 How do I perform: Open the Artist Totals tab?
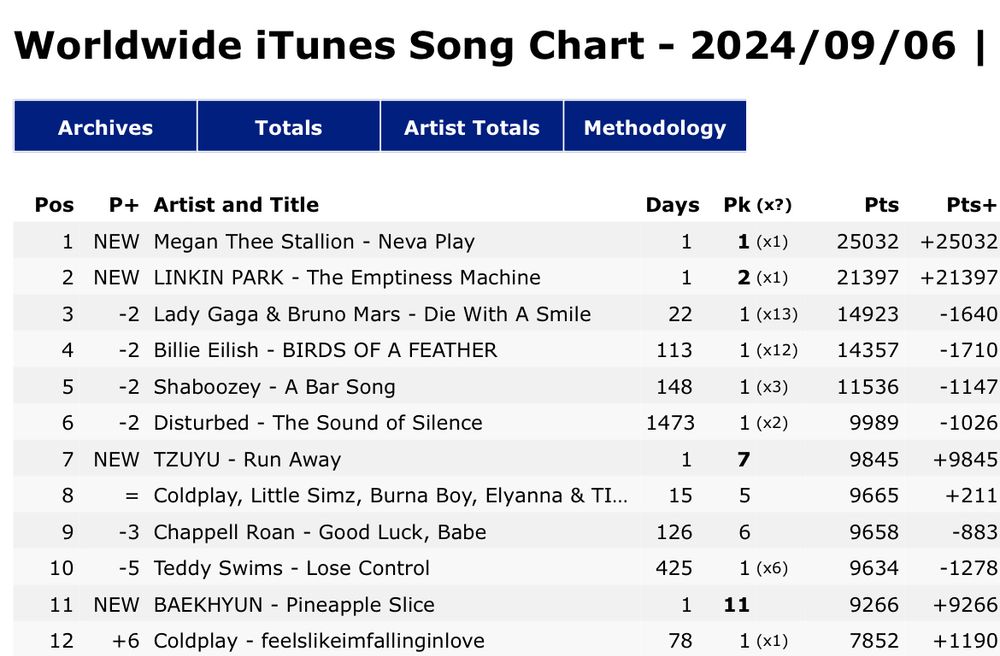click(x=471, y=127)
